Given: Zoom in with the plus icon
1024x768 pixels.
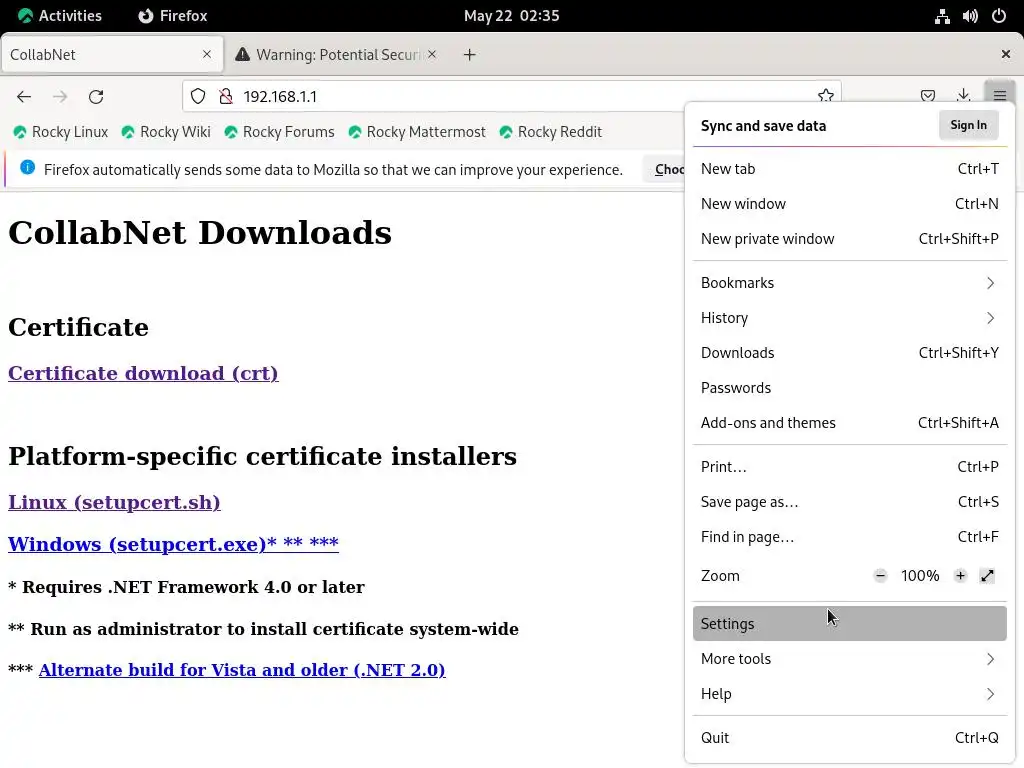Looking at the screenshot, I should pos(960,576).
